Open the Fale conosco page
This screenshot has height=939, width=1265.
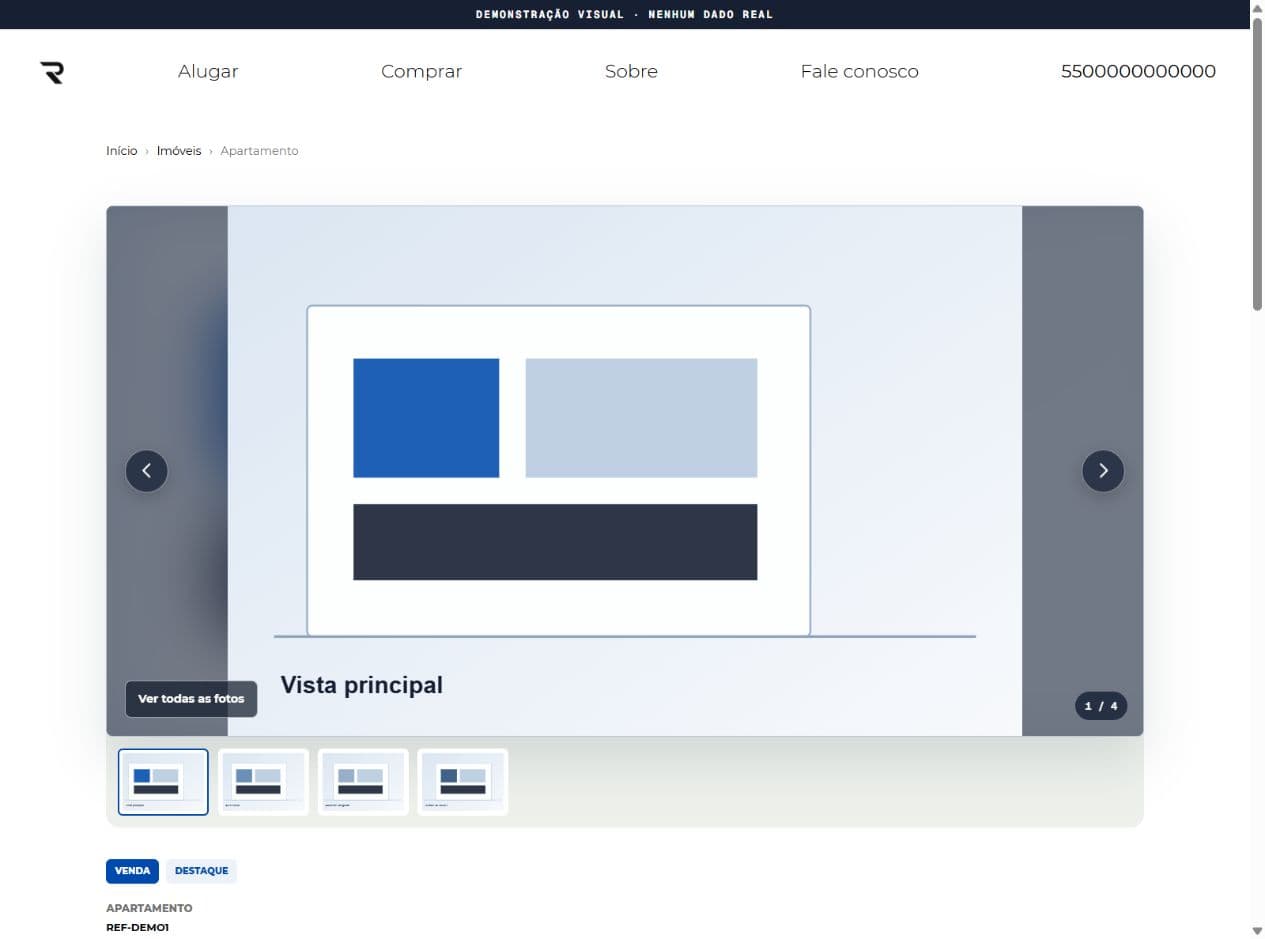(x=860, y=72)
